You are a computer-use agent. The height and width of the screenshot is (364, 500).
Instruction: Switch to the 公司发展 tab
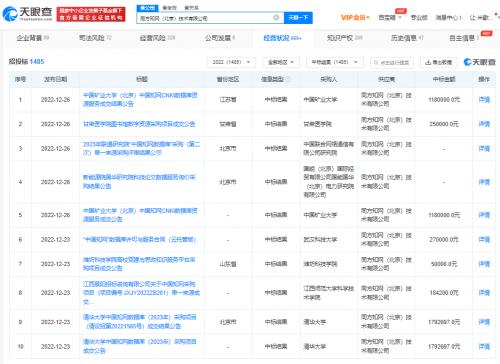pyautogui.click(x=220, y=38)
